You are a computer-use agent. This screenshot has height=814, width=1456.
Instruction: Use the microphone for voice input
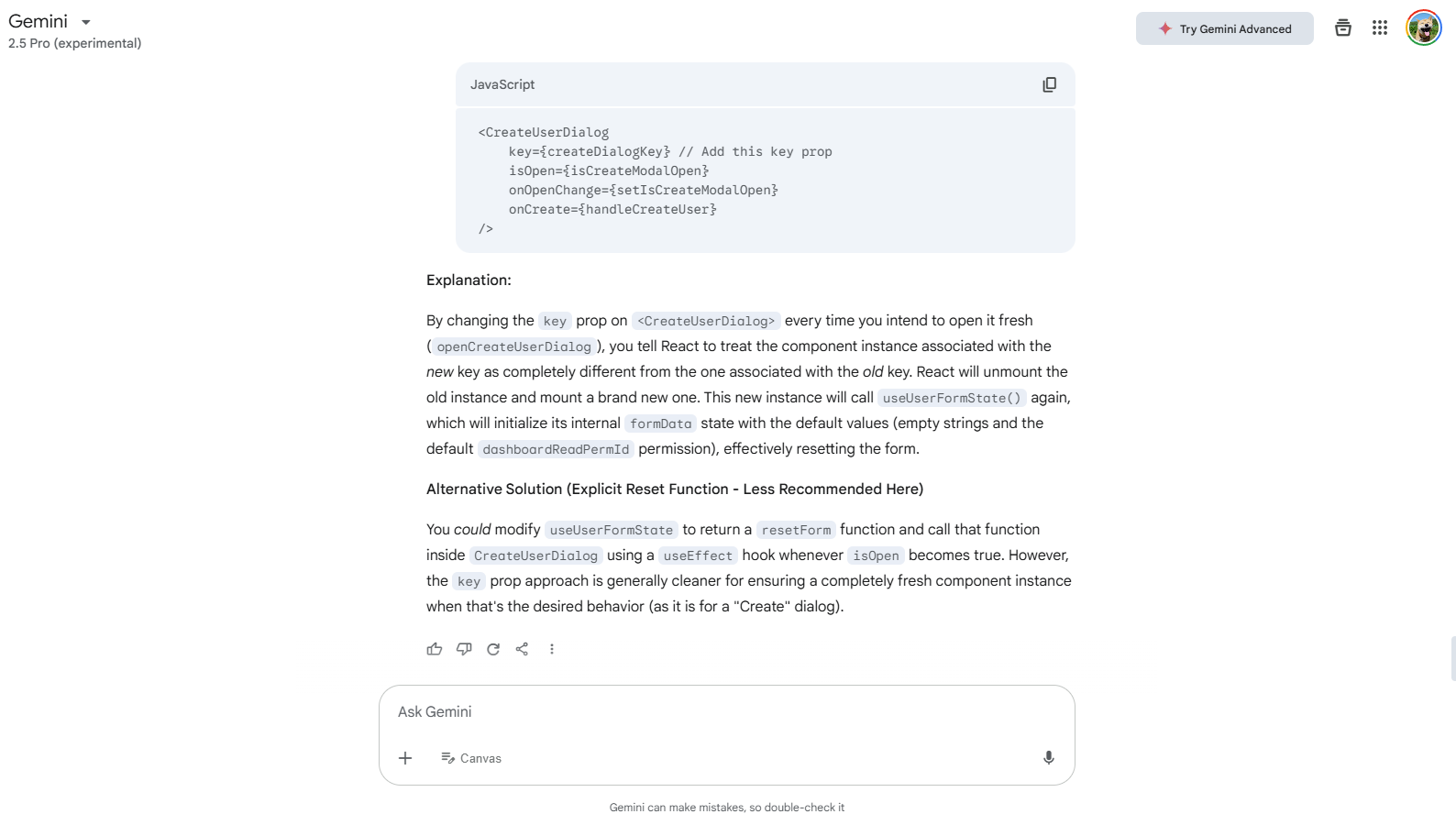click(x=1049, y=758)
